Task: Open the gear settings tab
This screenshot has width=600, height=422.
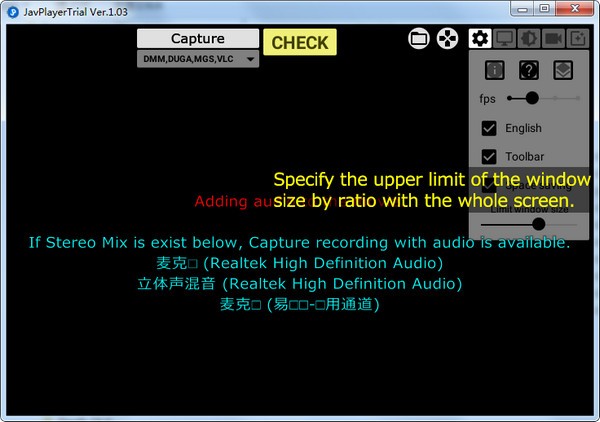Action: [x=480, y=39]
